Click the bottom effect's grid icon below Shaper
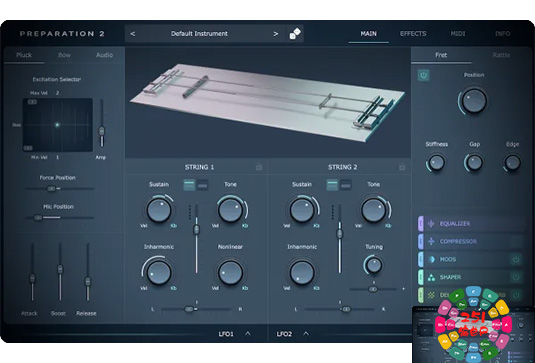The image size is (535, 363). (x=431, y=295)
